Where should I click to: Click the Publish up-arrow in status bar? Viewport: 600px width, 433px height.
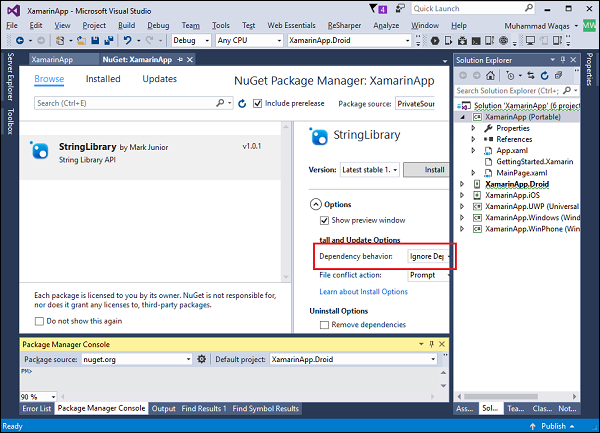(533, 426)
